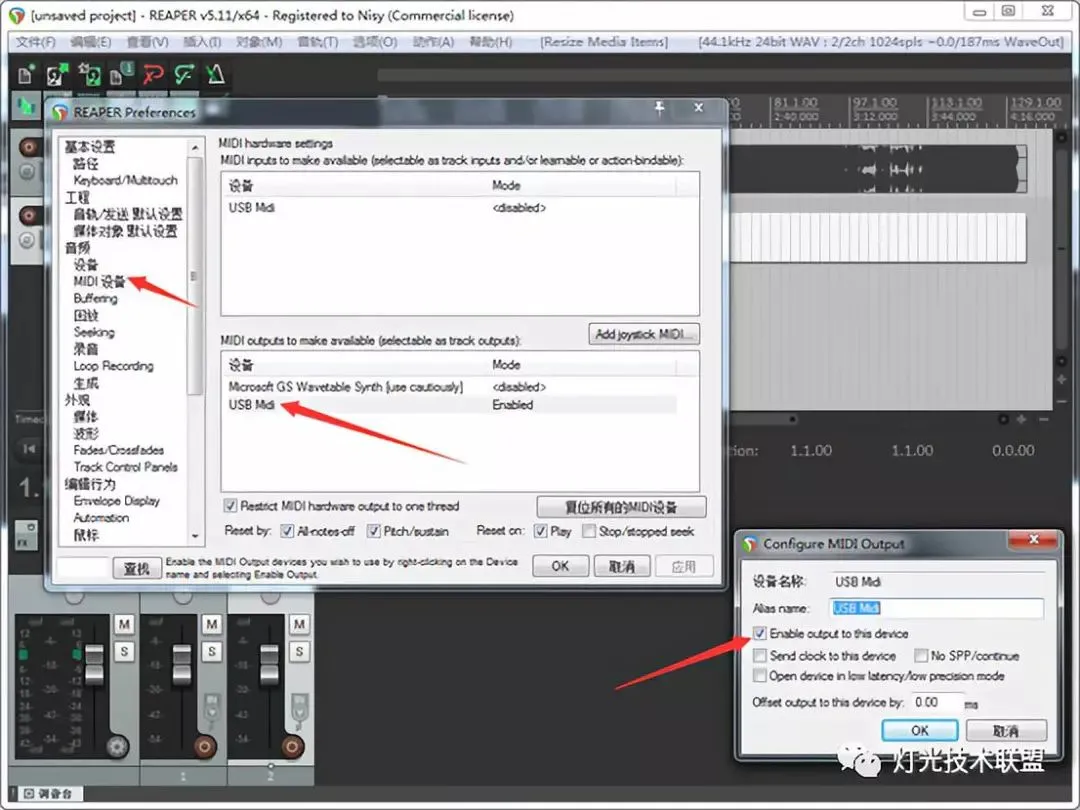This screenshot has height=810, width=1080.
Task: Open the 插入(I) menu
Action: pyautogui.click(x=202, y=42)
